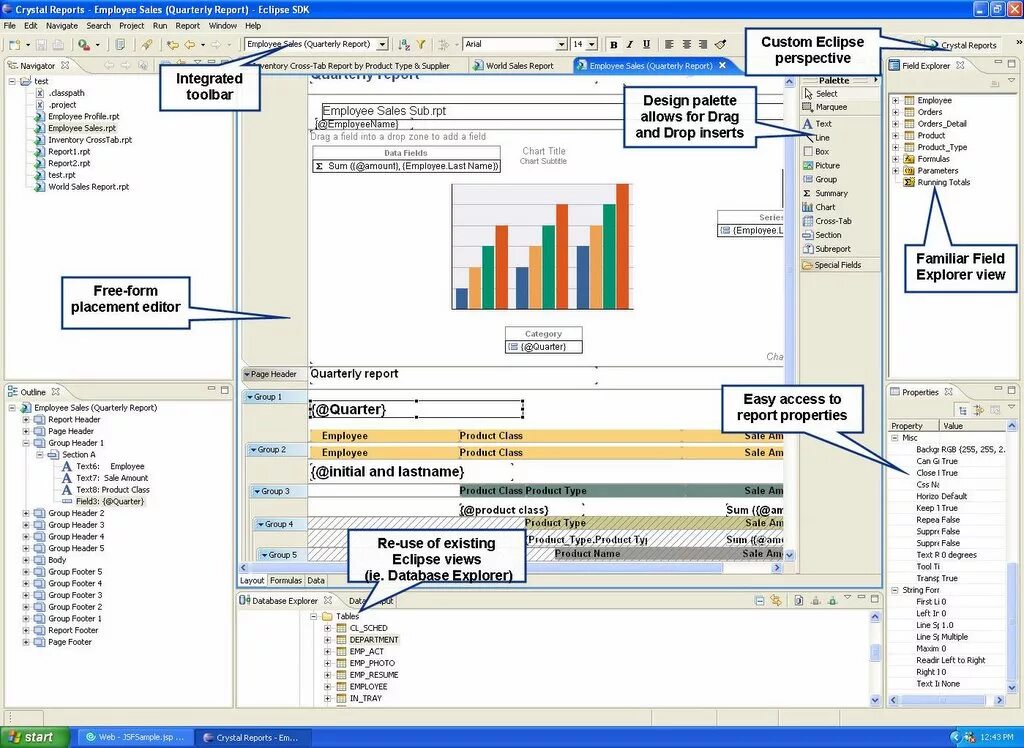The height and width of the screenshot is (748, 1024).
Task: Click the Save toolbar icon
Action: [x=41, y=44]
